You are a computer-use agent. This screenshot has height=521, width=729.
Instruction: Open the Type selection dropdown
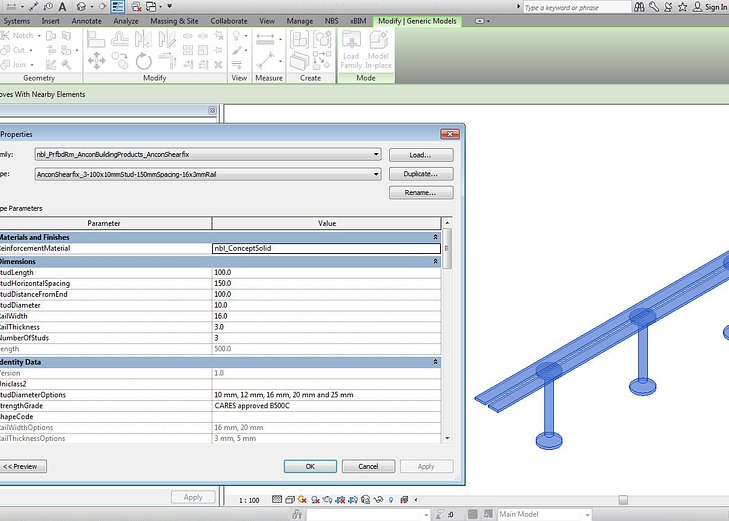point(375,174)
